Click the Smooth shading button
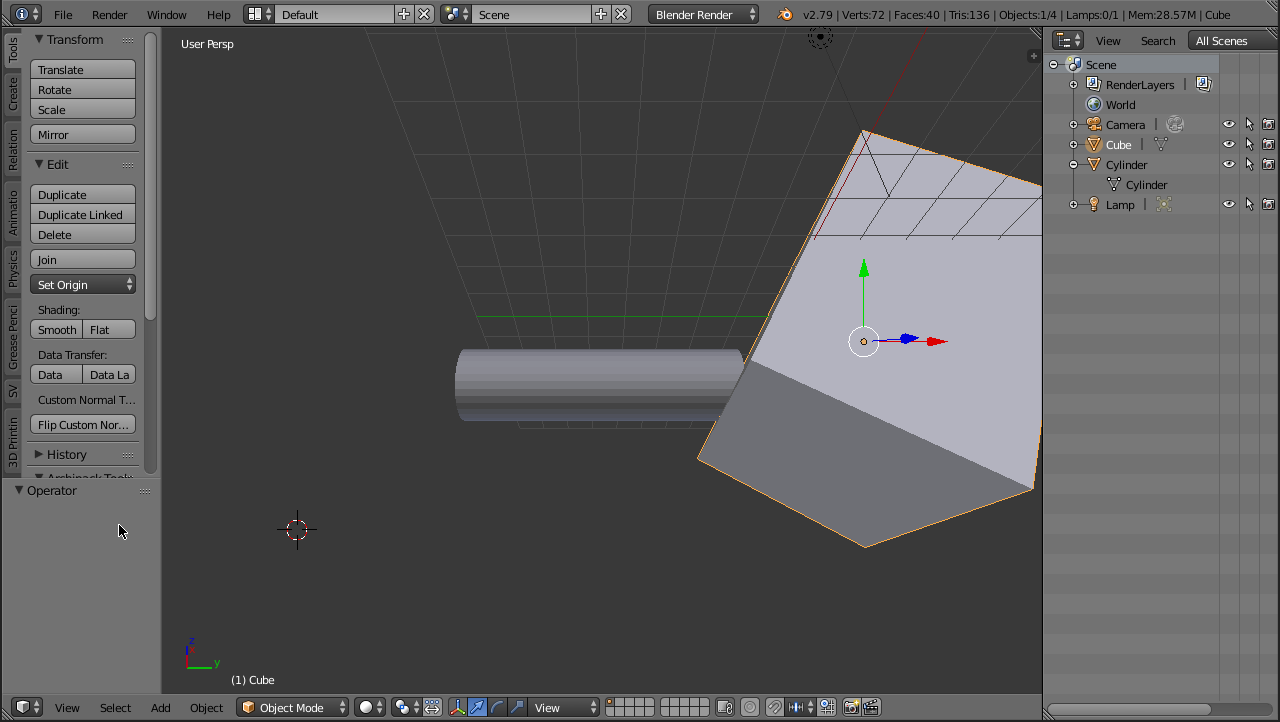 pos(57,329)
